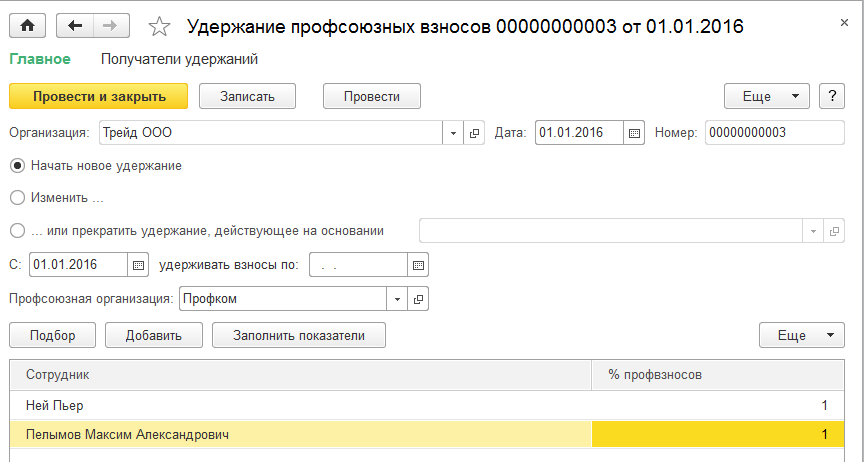
Task: Click the Провести и закрыть button
Action: [98, 97]
